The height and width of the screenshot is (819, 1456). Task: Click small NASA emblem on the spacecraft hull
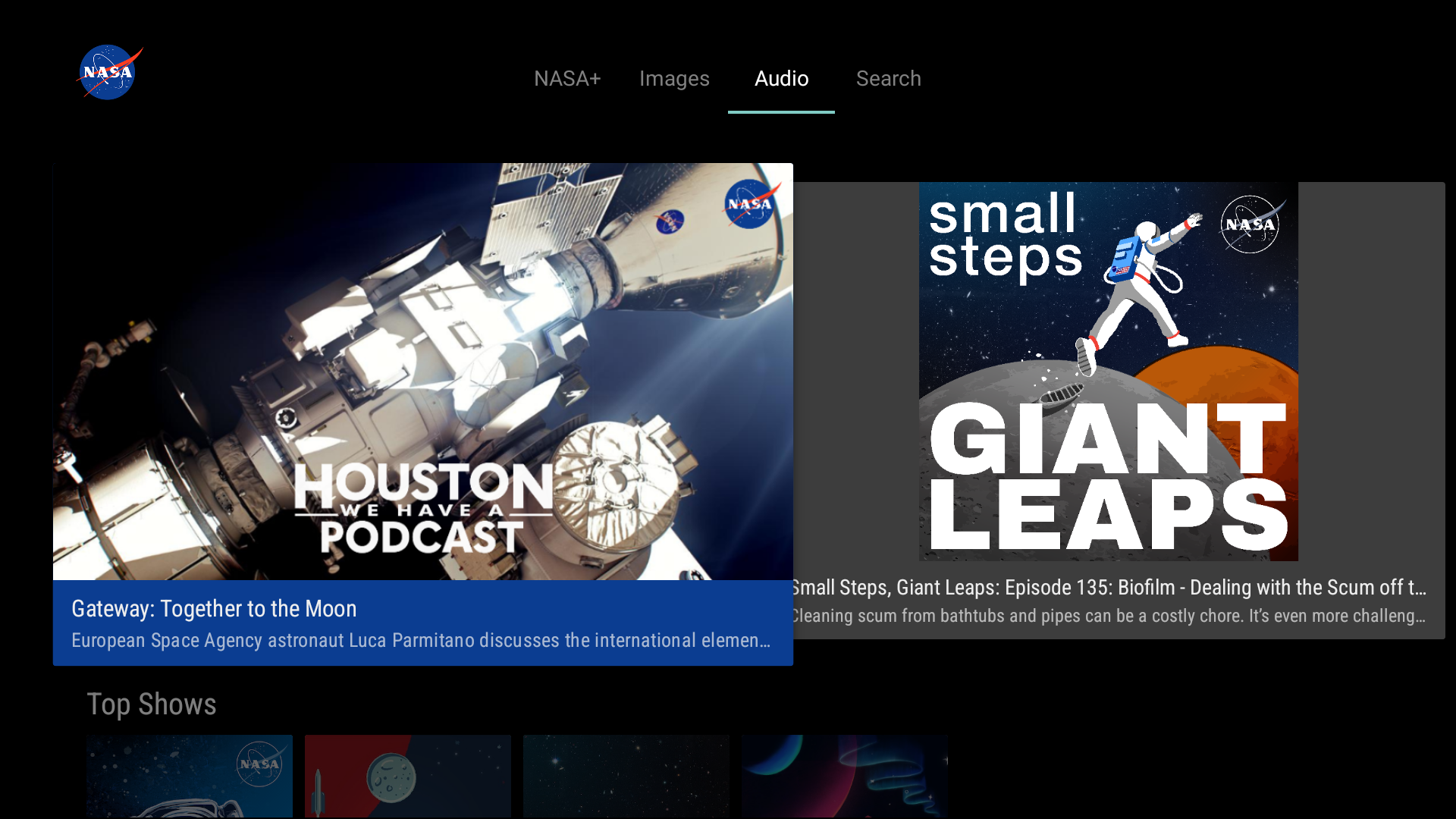[669, 221]
